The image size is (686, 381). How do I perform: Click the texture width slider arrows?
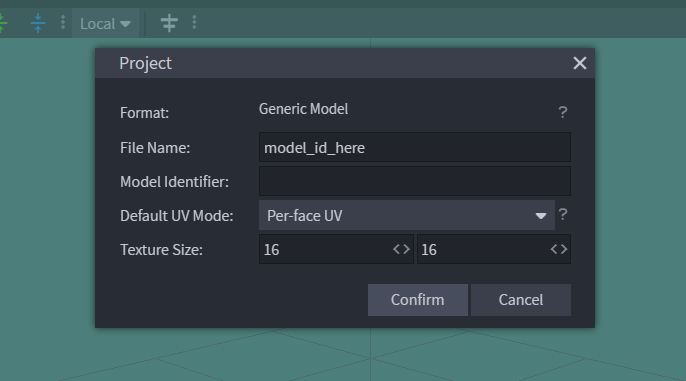pyautogui.click(x=401, y=249)
